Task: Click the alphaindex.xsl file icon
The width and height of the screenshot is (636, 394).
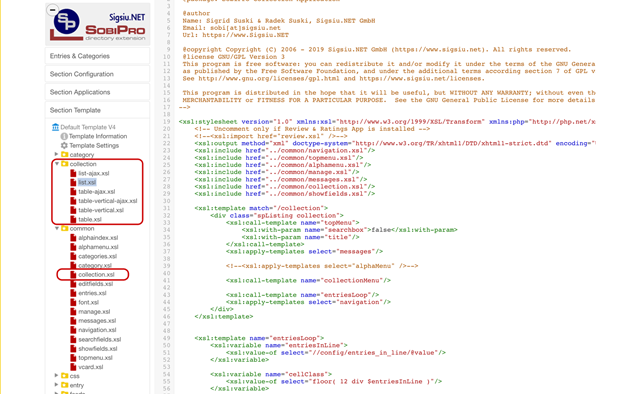Action: [73, 238]
